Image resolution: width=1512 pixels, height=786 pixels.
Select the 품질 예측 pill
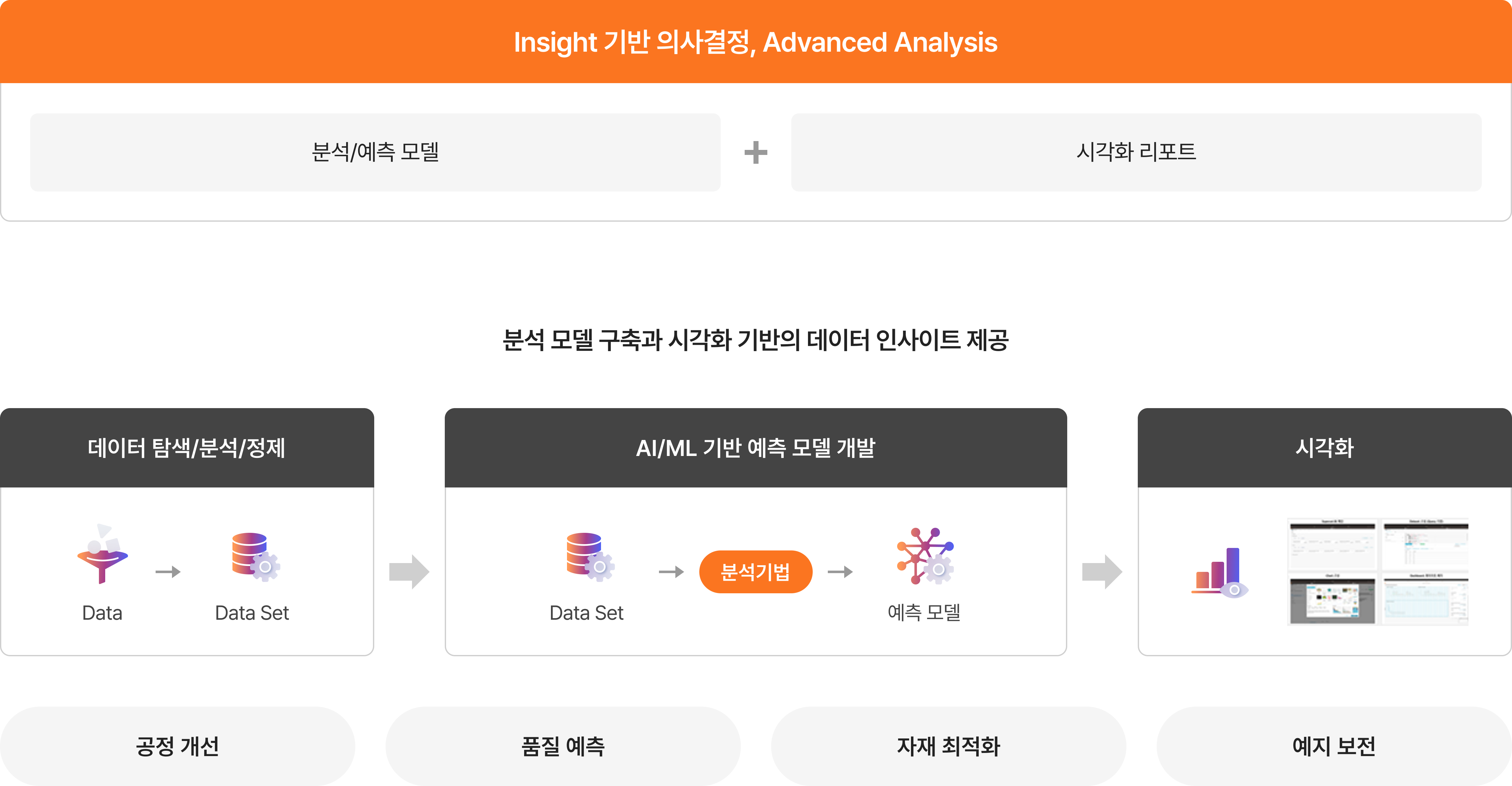[563, 745]
